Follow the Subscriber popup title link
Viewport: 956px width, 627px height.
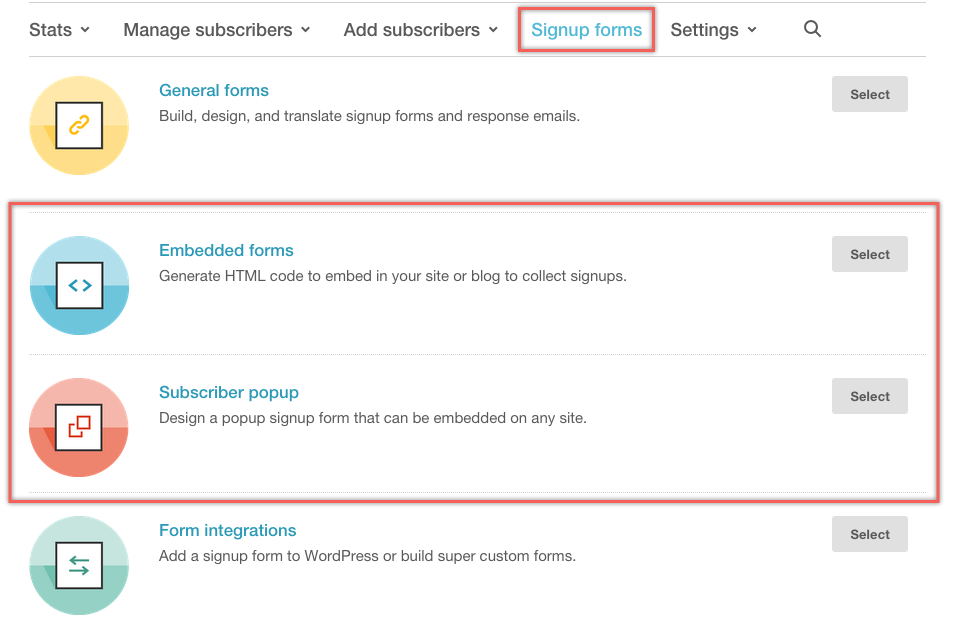229,392
